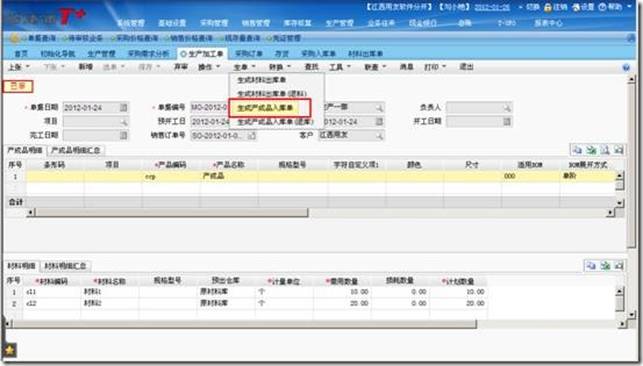Expand the 上张 dropdown arrow
The image size is (643, 366).
[x=28, y=66]
